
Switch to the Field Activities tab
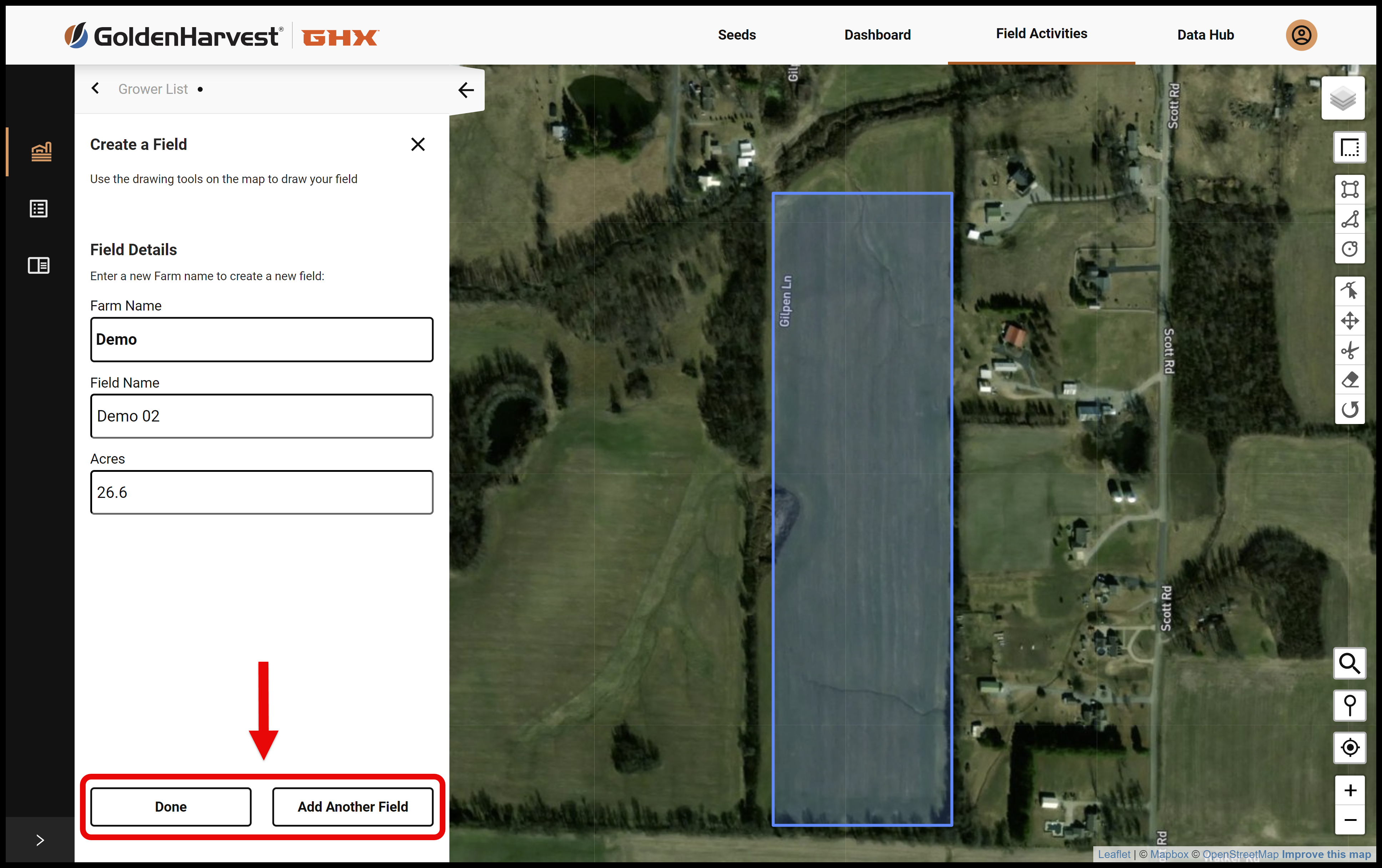pos(1041,34)
